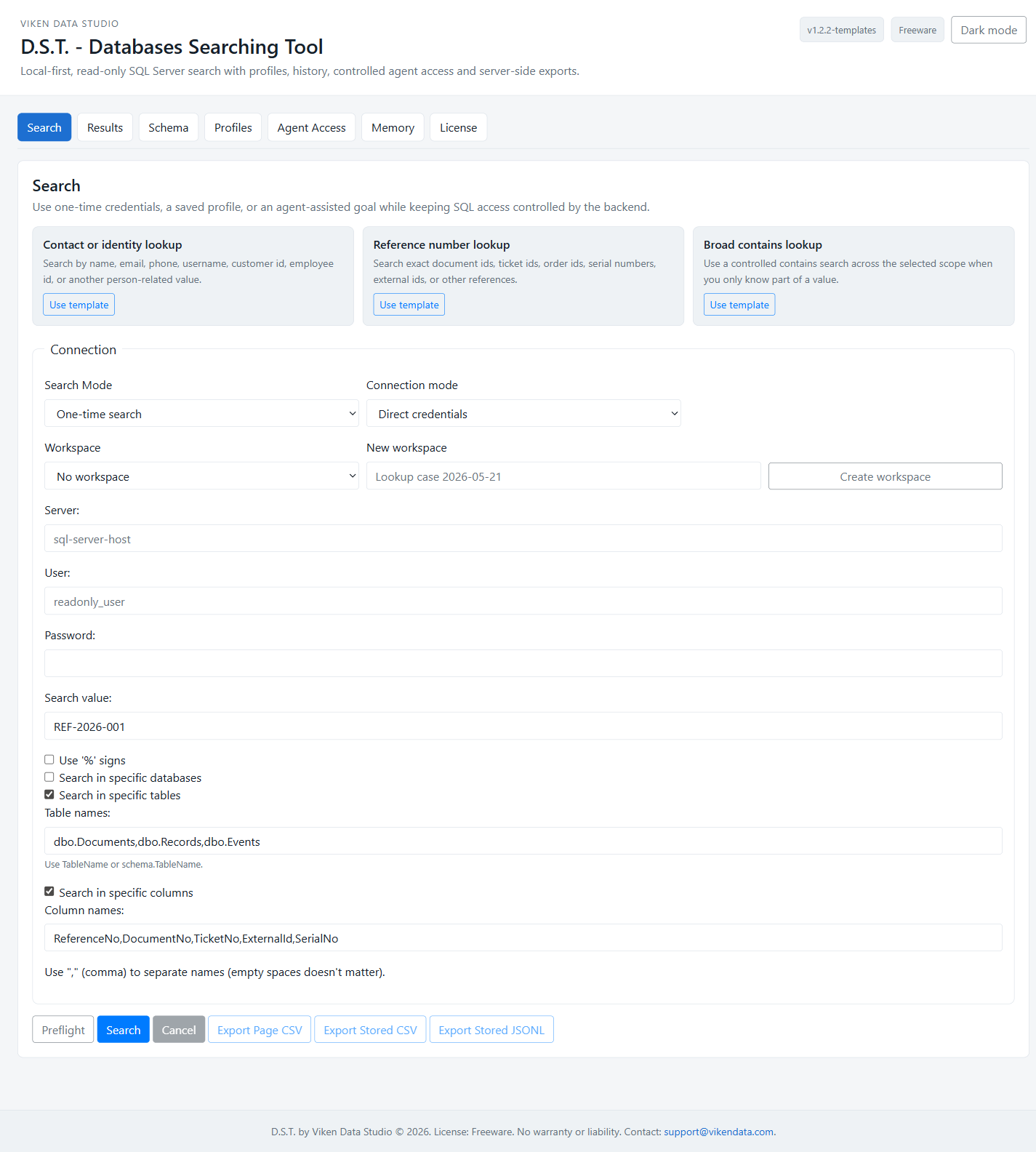Click the Broad contains lookup heading
This screenshot has height=1152, width=1036.
763,244
